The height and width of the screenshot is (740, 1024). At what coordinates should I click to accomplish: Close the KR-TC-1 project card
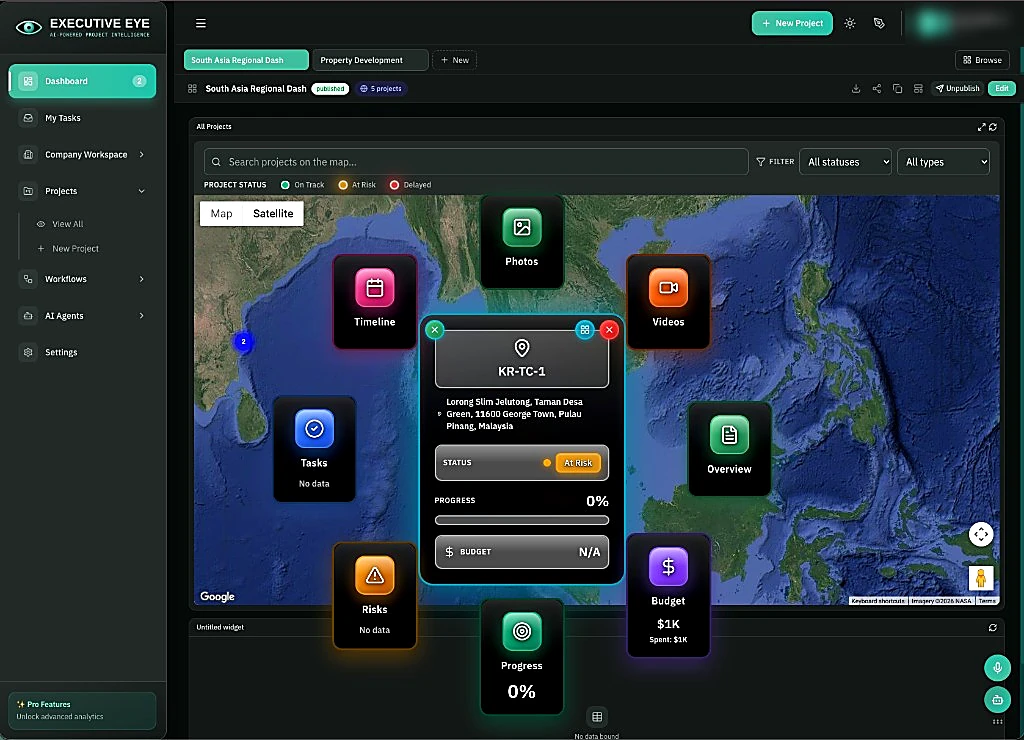point(609,330)
